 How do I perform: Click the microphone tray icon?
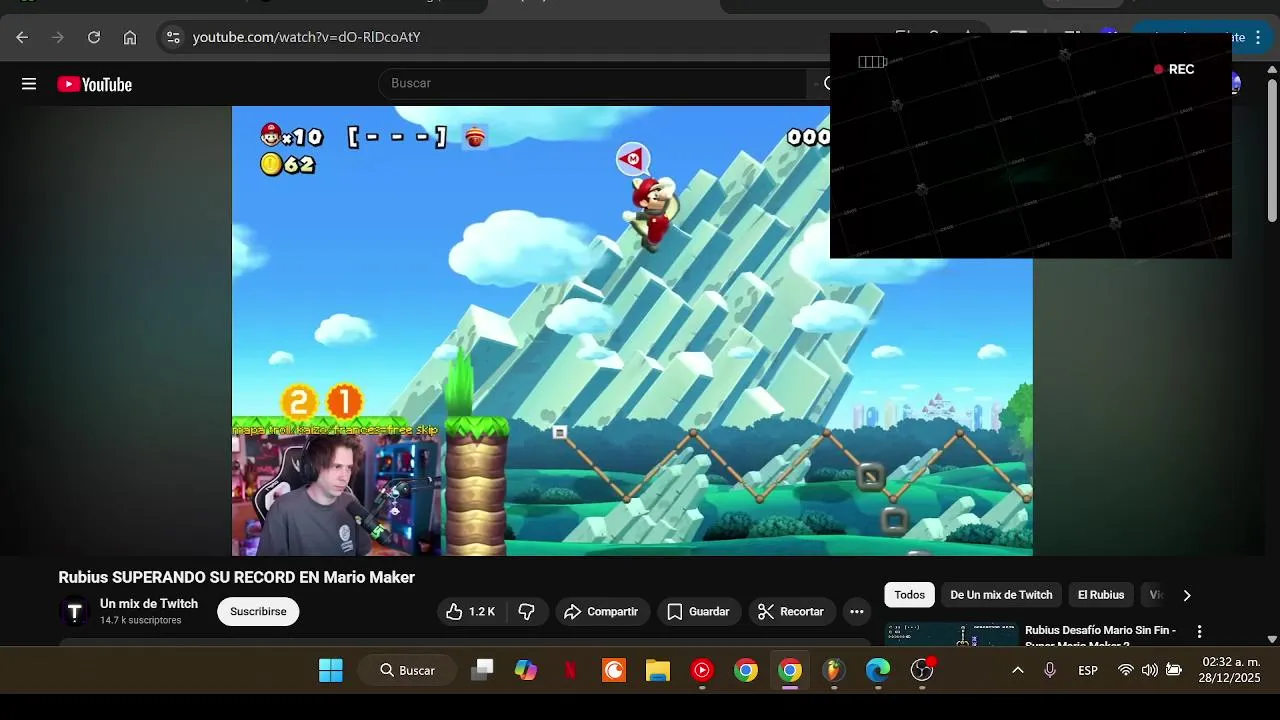click(x=1050, y=670)
